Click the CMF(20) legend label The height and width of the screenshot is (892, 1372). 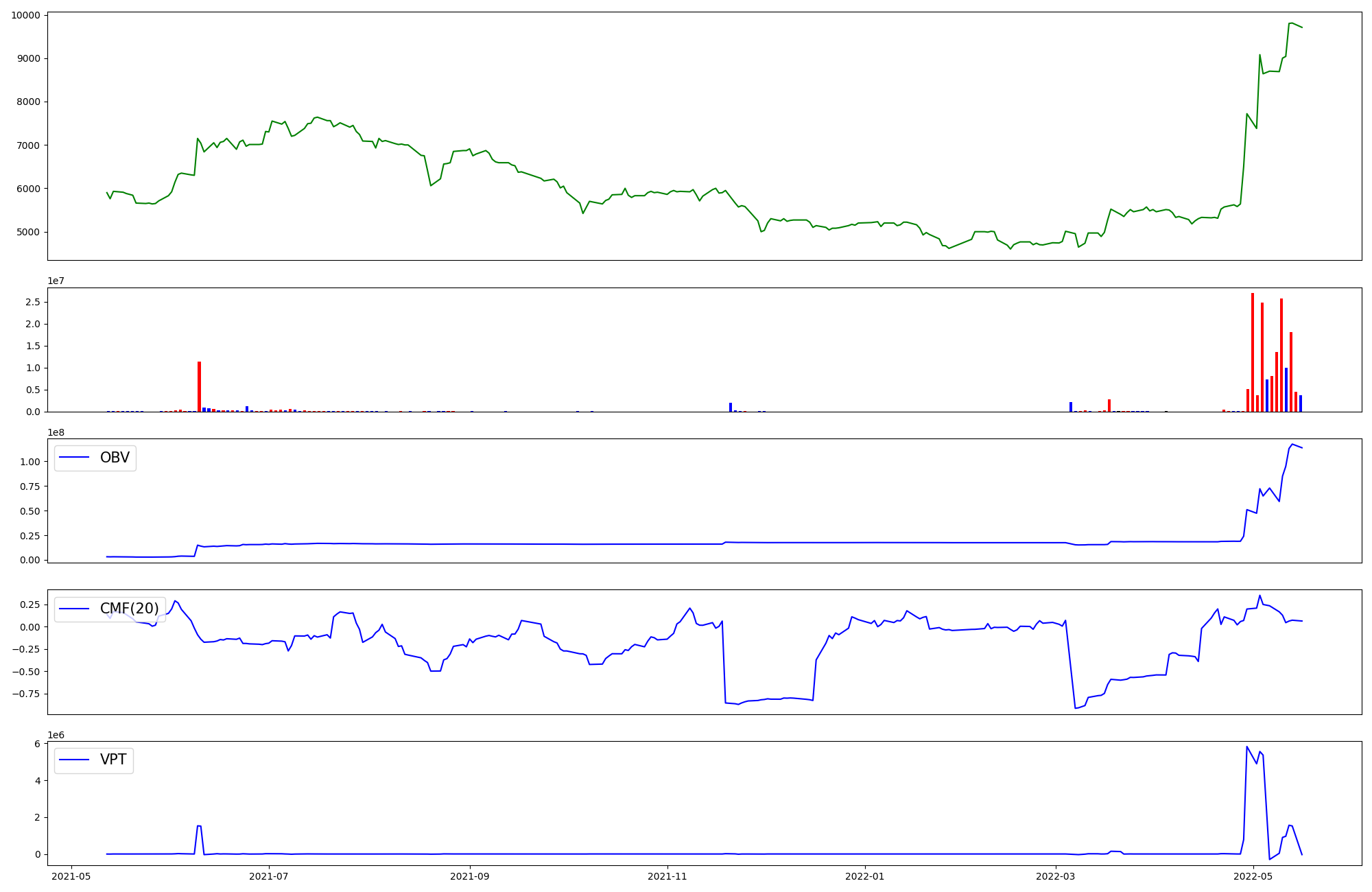tap(129, 609)
